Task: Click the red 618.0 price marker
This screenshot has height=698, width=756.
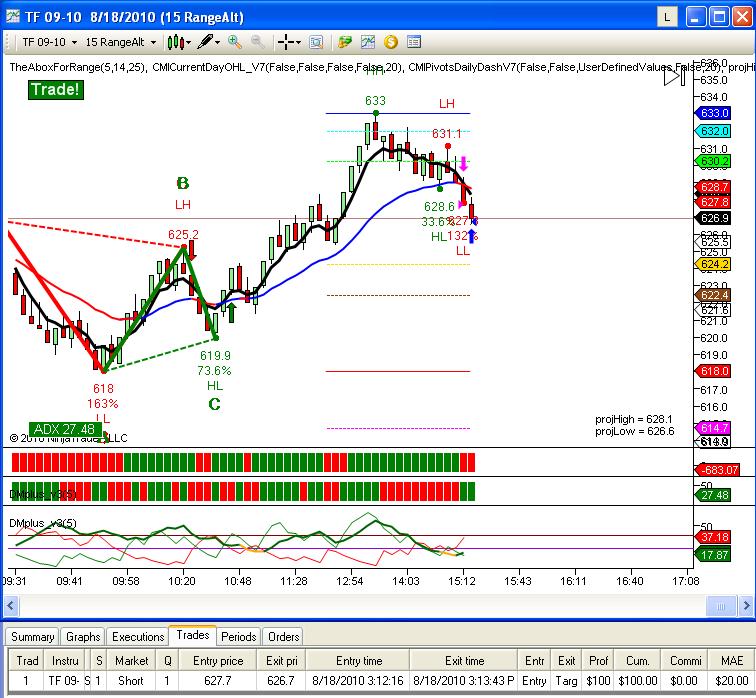Action: [x=713, y=371]
